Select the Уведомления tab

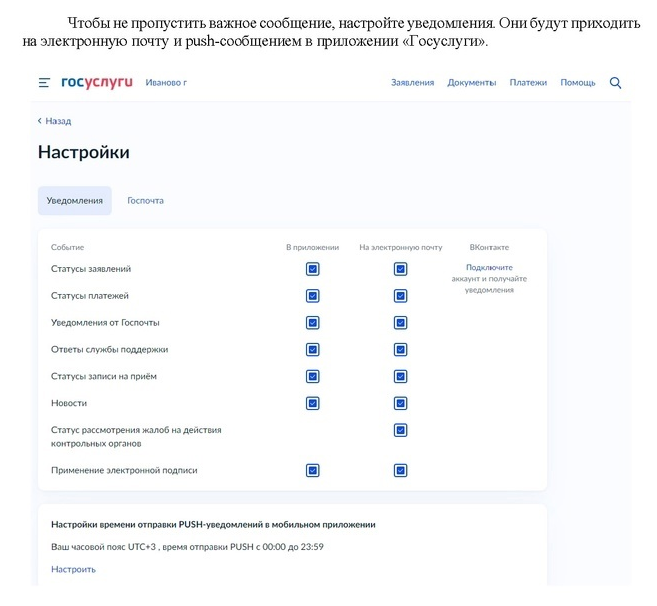click(x=75, y=201)
